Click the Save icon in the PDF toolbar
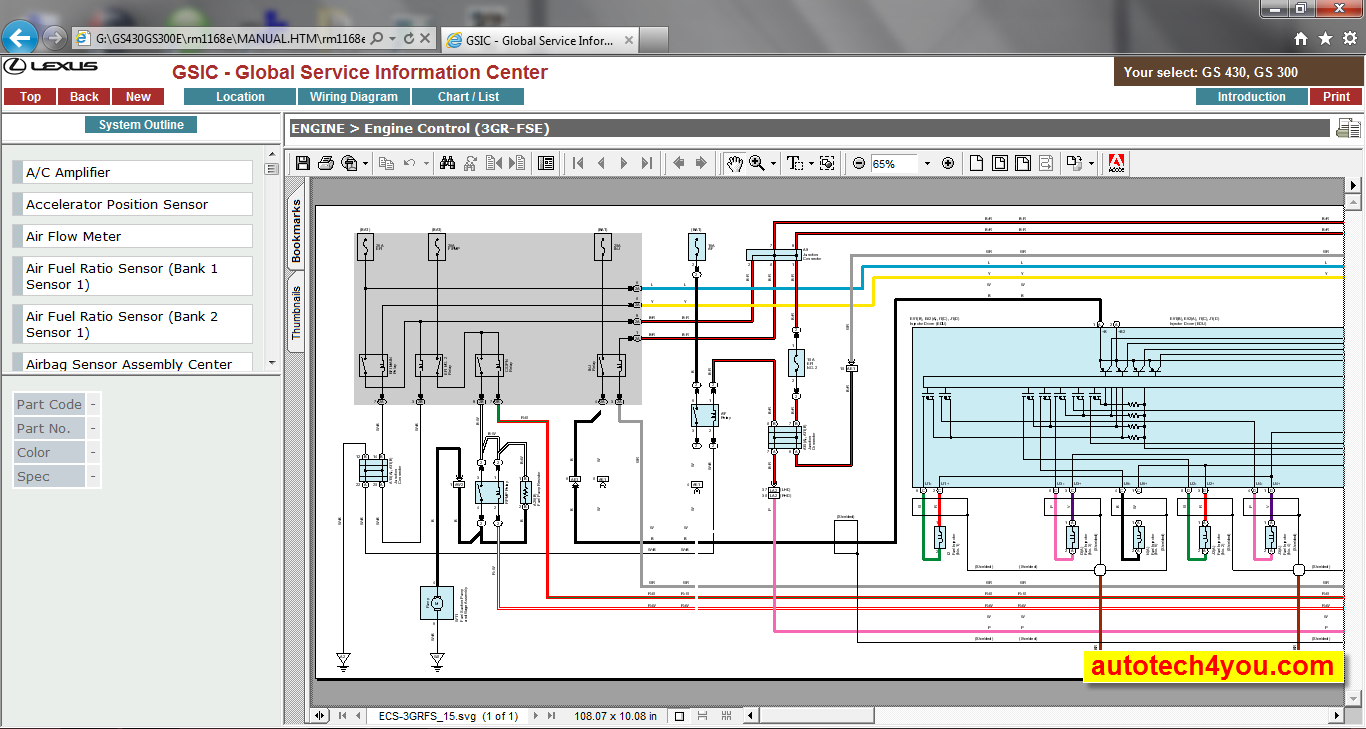Image resolution: width=1366 pixels, height=729 pixels. [303, 163]
